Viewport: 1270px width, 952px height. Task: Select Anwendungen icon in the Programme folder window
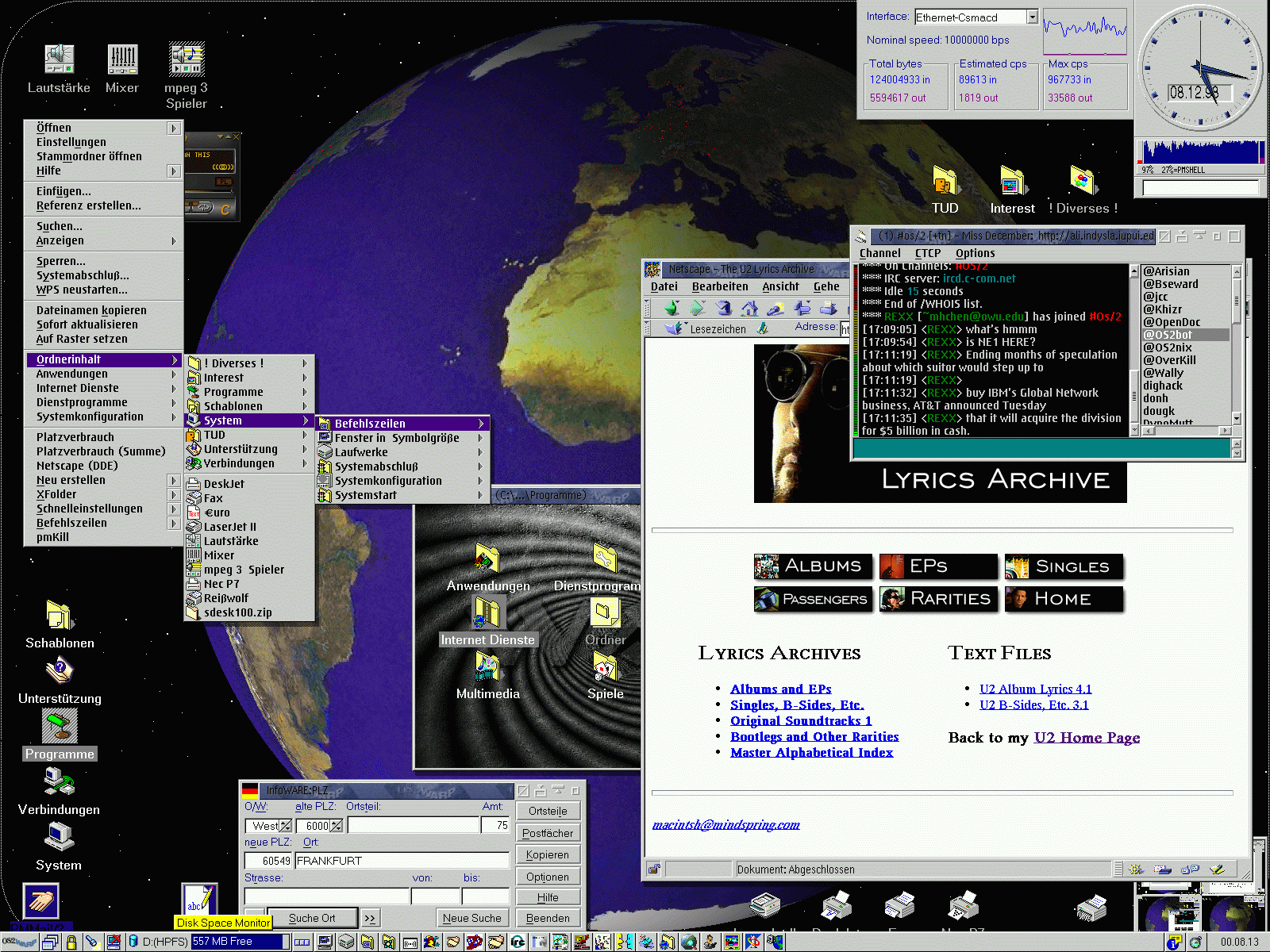487,558
